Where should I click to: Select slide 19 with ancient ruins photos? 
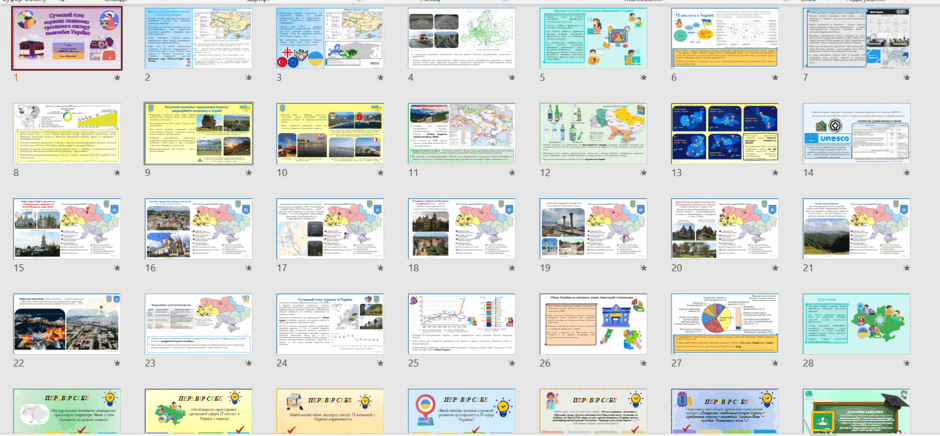pos(593,229)
